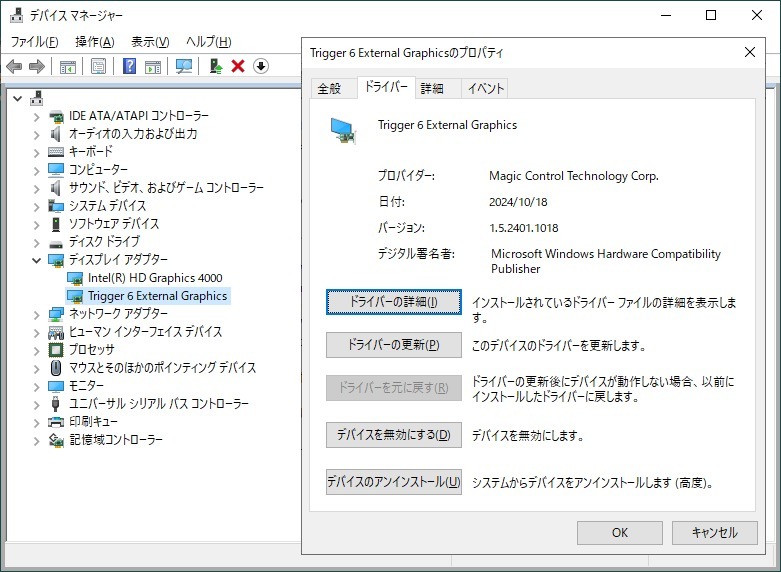Click the デバイスを無効にする(D) button

click(393, 435)
